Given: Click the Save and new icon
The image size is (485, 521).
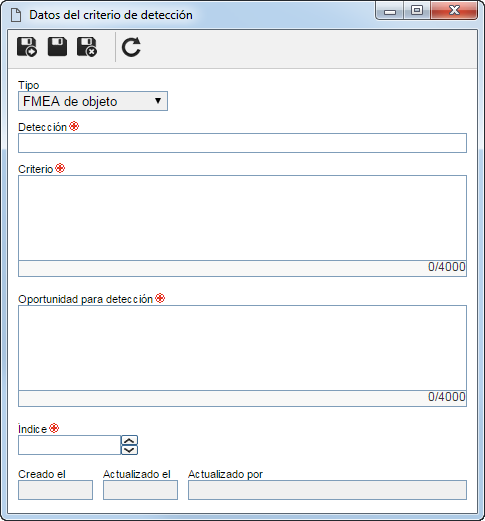Looking at the screenshot, I should tap(27, 47).
